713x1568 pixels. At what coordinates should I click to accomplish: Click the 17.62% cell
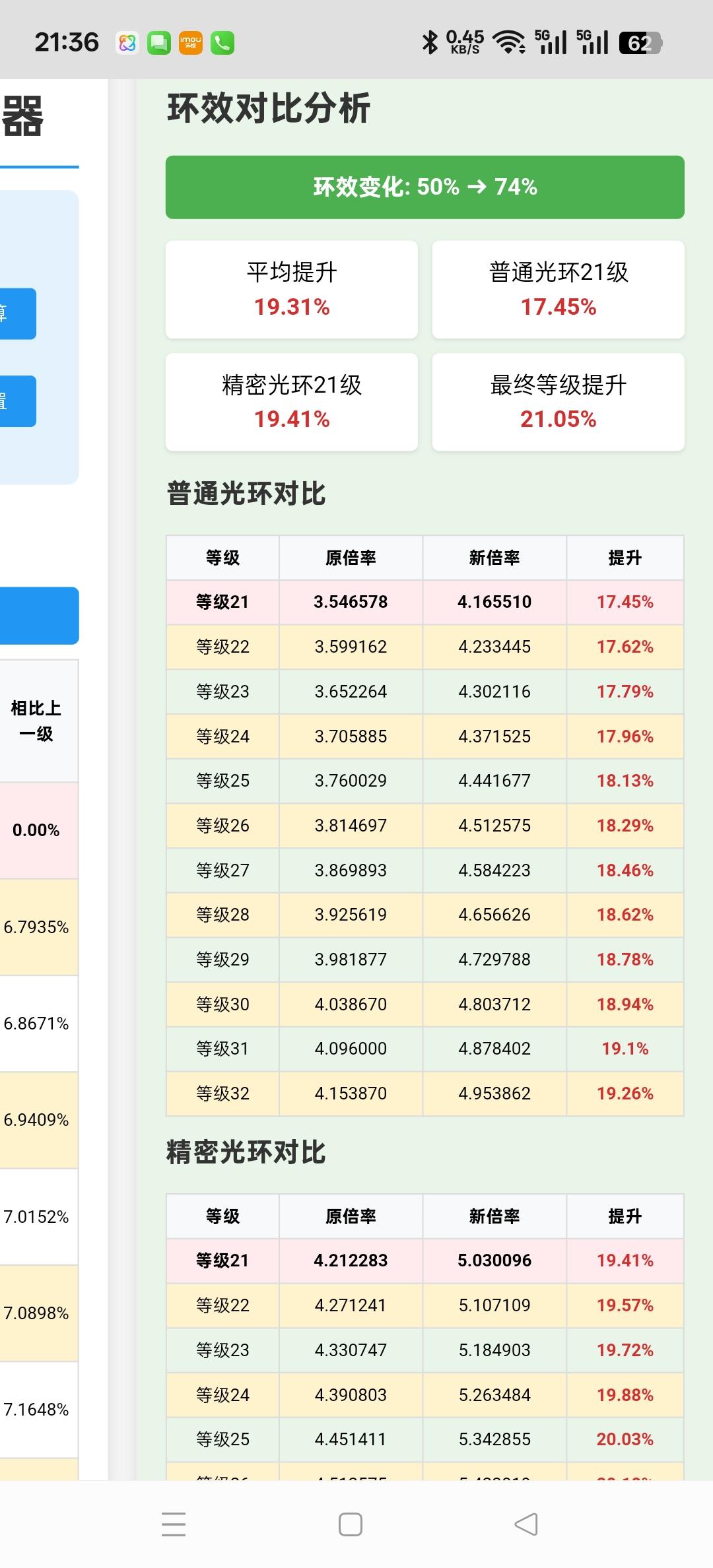(625, 647)
